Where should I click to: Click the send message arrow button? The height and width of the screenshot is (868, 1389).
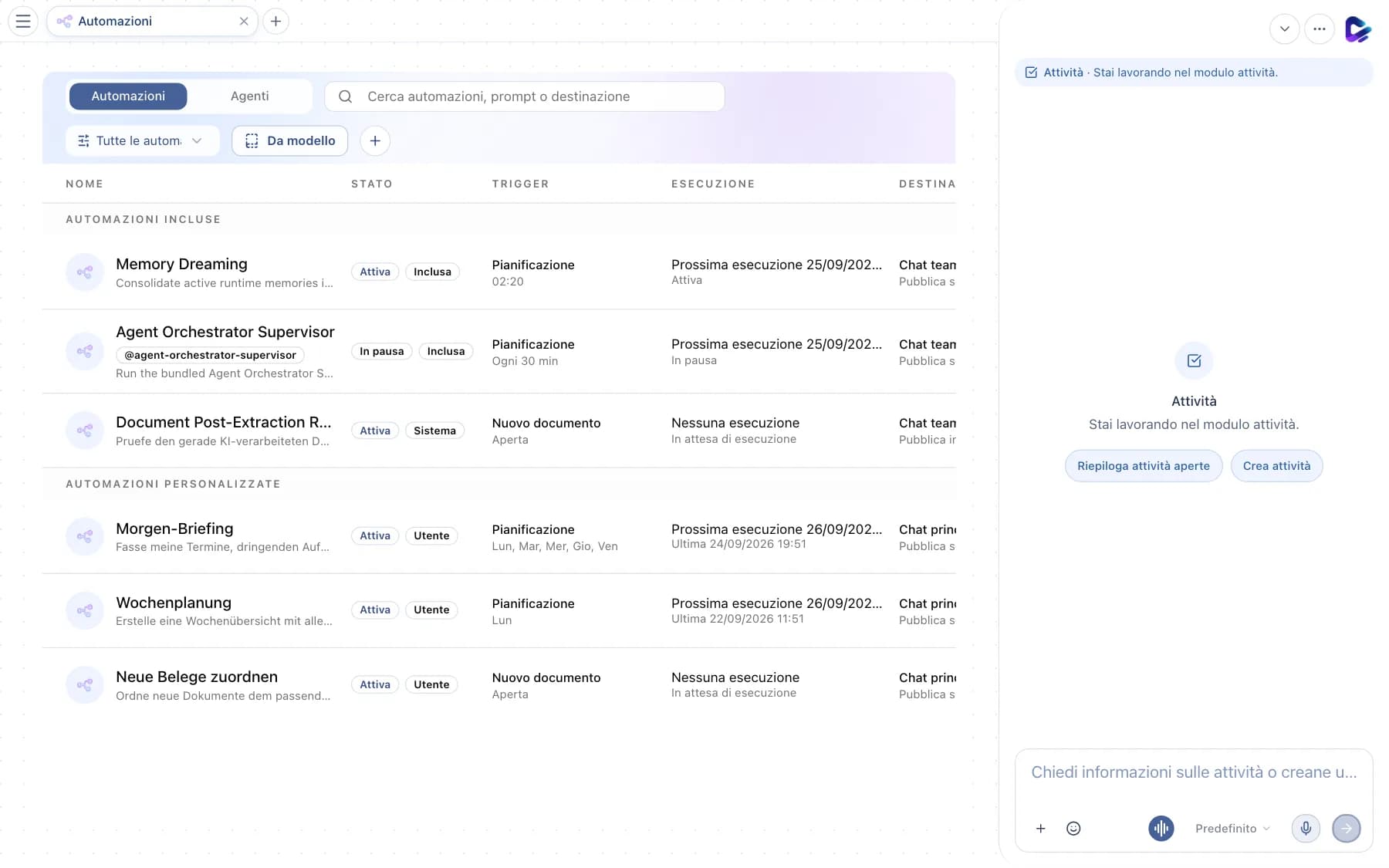tap(1347, 829)
